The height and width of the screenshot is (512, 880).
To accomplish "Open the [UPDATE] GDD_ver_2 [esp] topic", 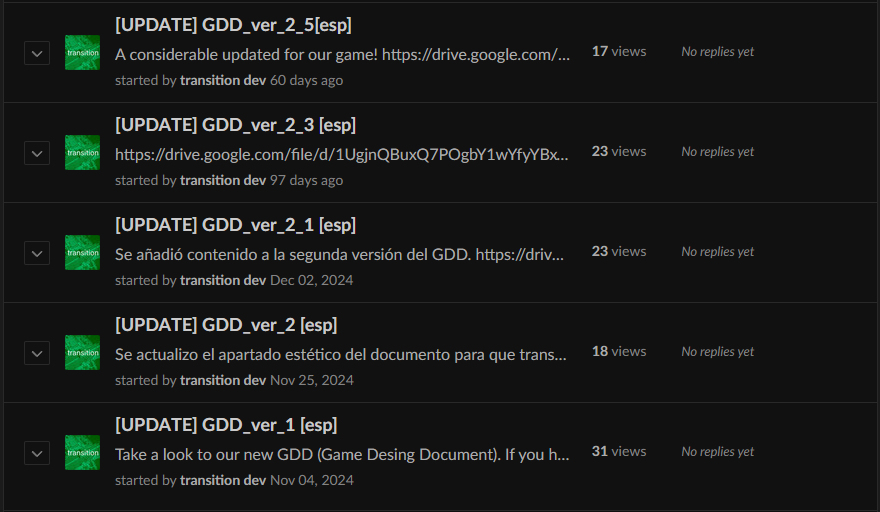I will coord(226,325).
